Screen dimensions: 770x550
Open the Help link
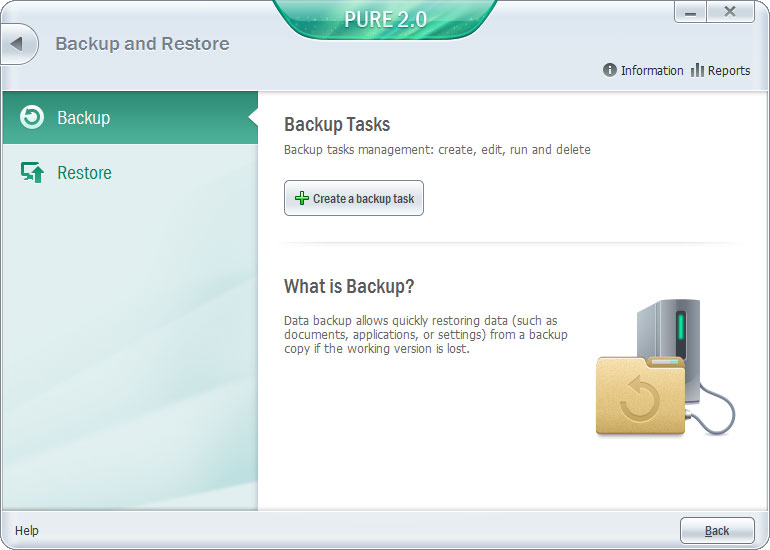tap(27, 530)
